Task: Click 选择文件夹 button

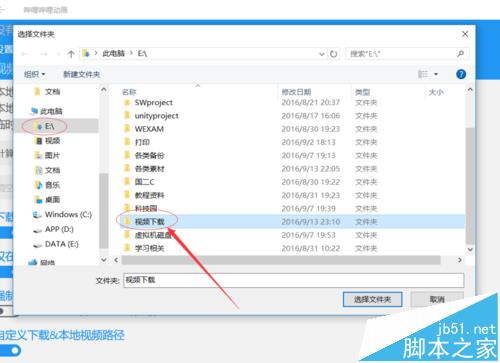Action: click(x=372, y=299)
